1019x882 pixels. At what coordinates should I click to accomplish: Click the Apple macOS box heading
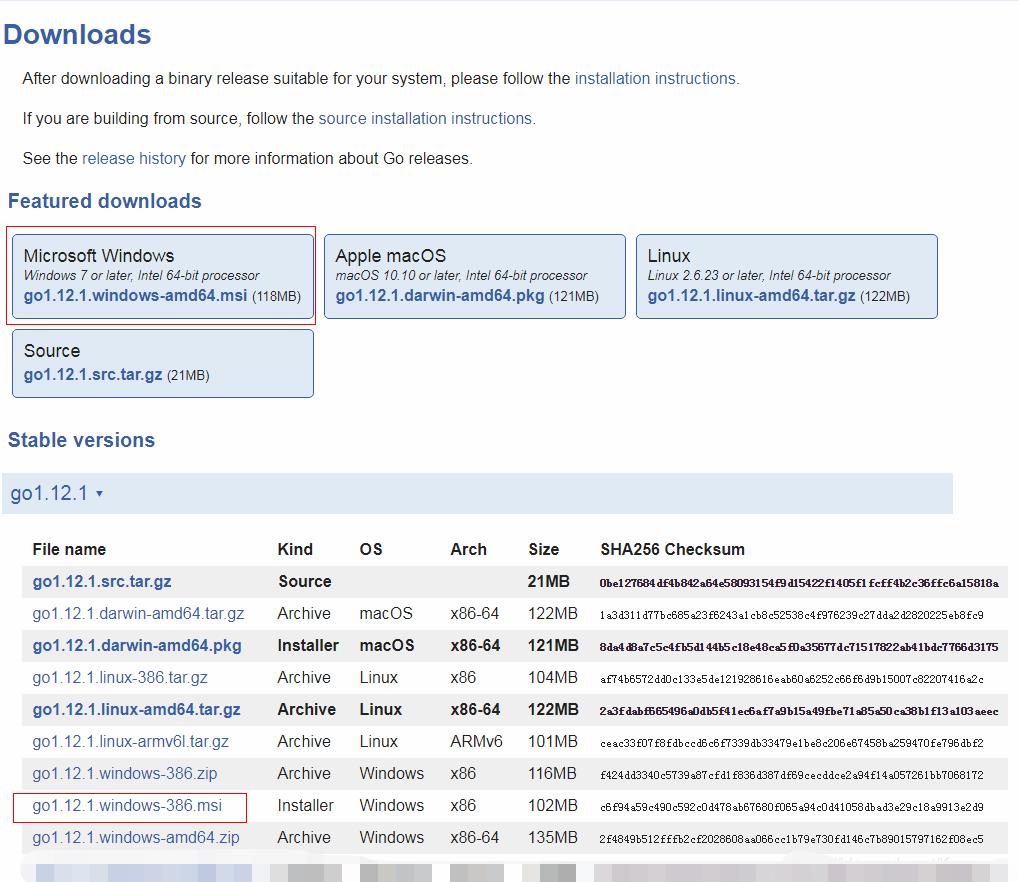391,256
